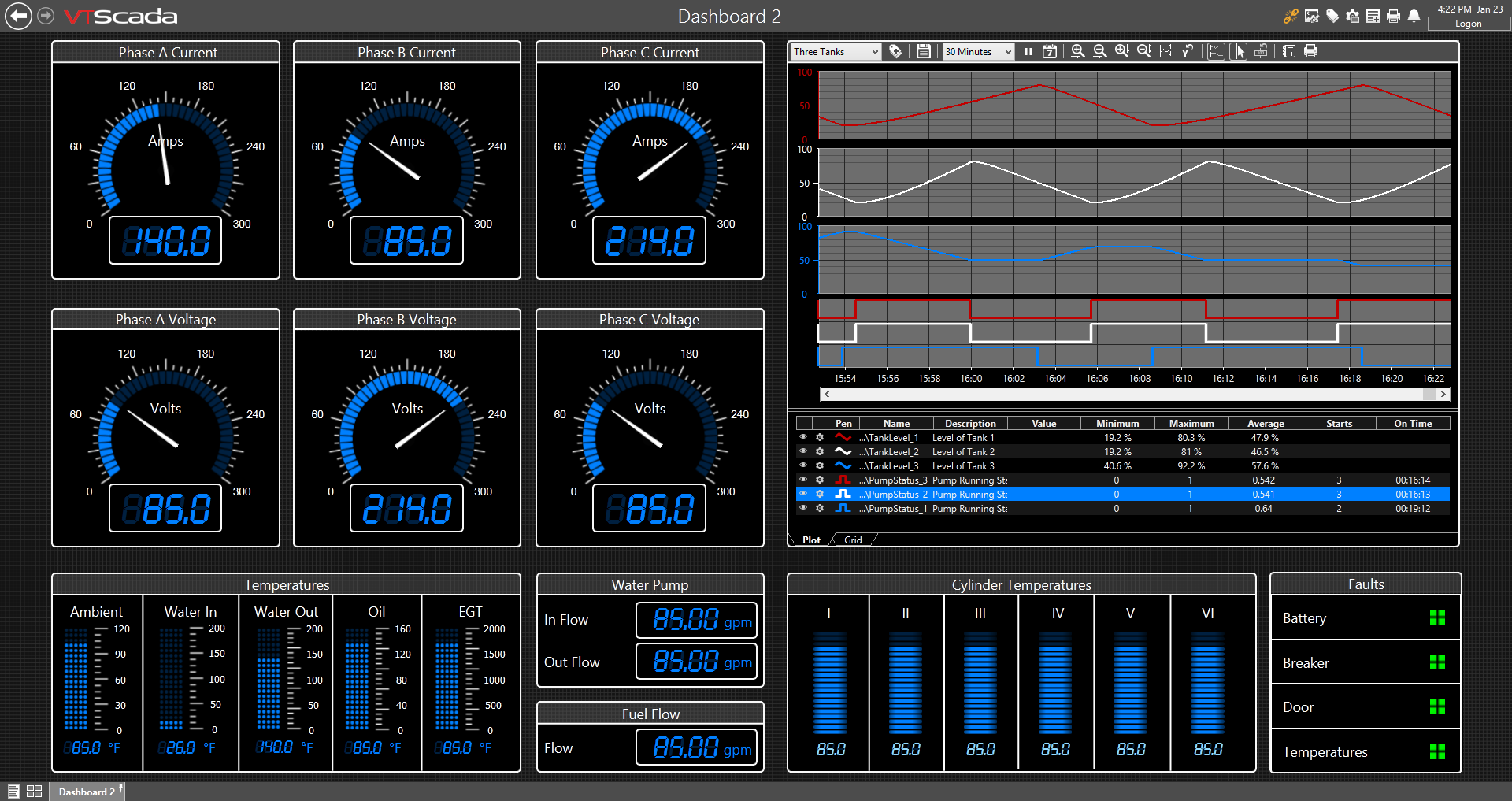Click the back navigation arrow button

[x=17, y=15]
